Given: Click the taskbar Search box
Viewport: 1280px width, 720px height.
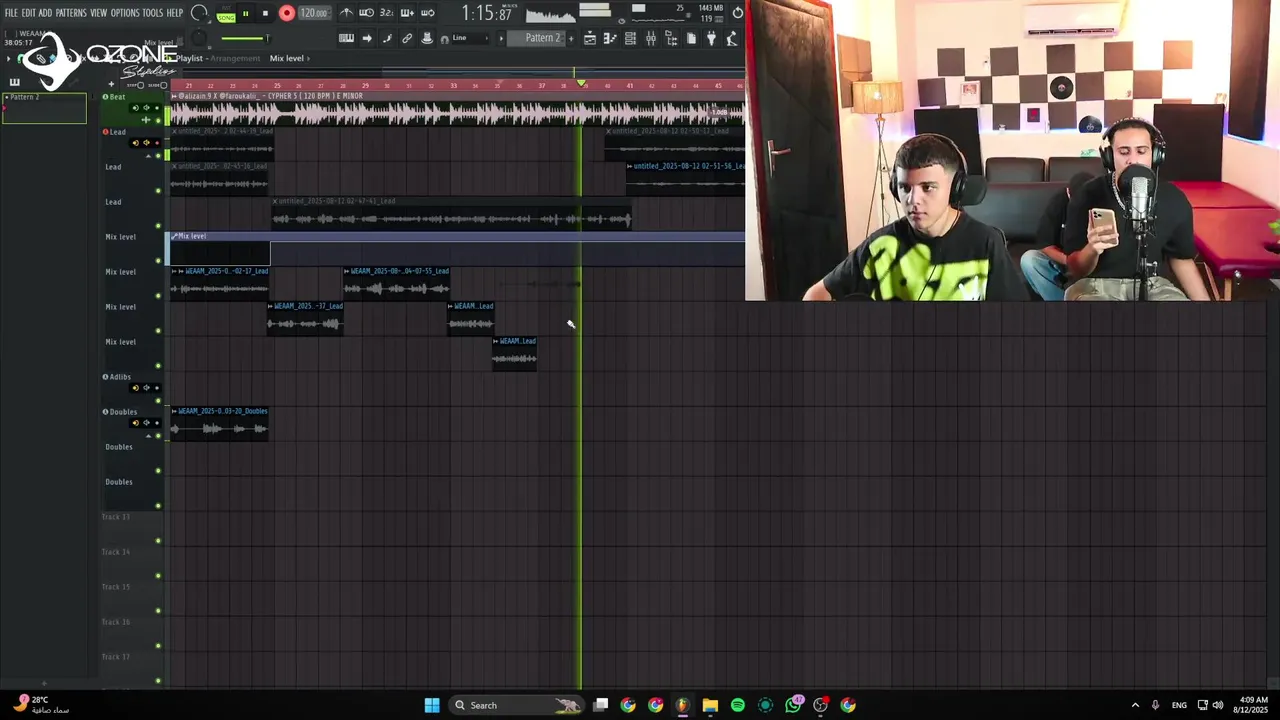Looking at the screenshot, I should (517, 705).
